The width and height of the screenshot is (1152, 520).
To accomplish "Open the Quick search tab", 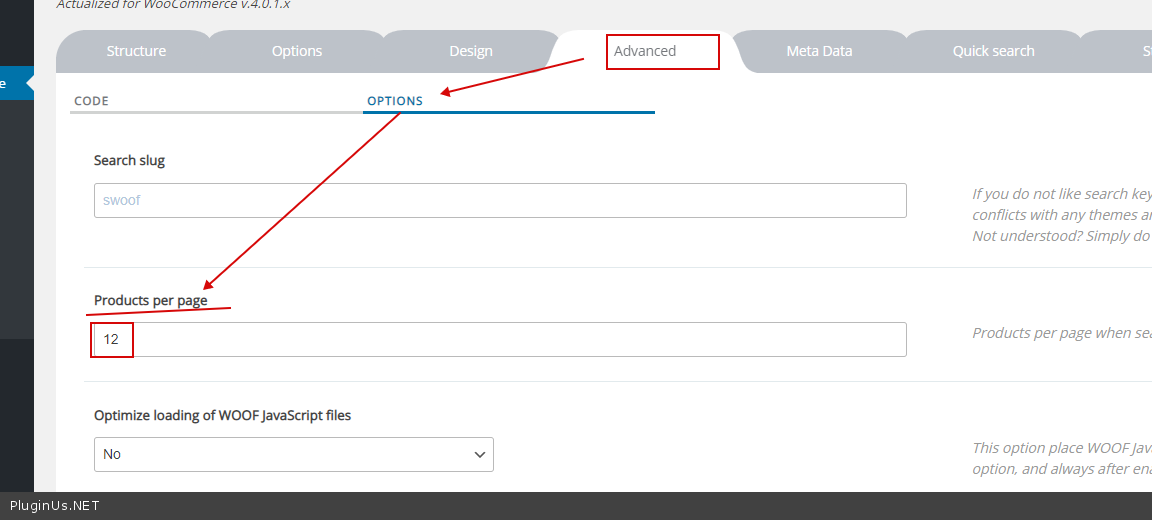I will 993,51.
